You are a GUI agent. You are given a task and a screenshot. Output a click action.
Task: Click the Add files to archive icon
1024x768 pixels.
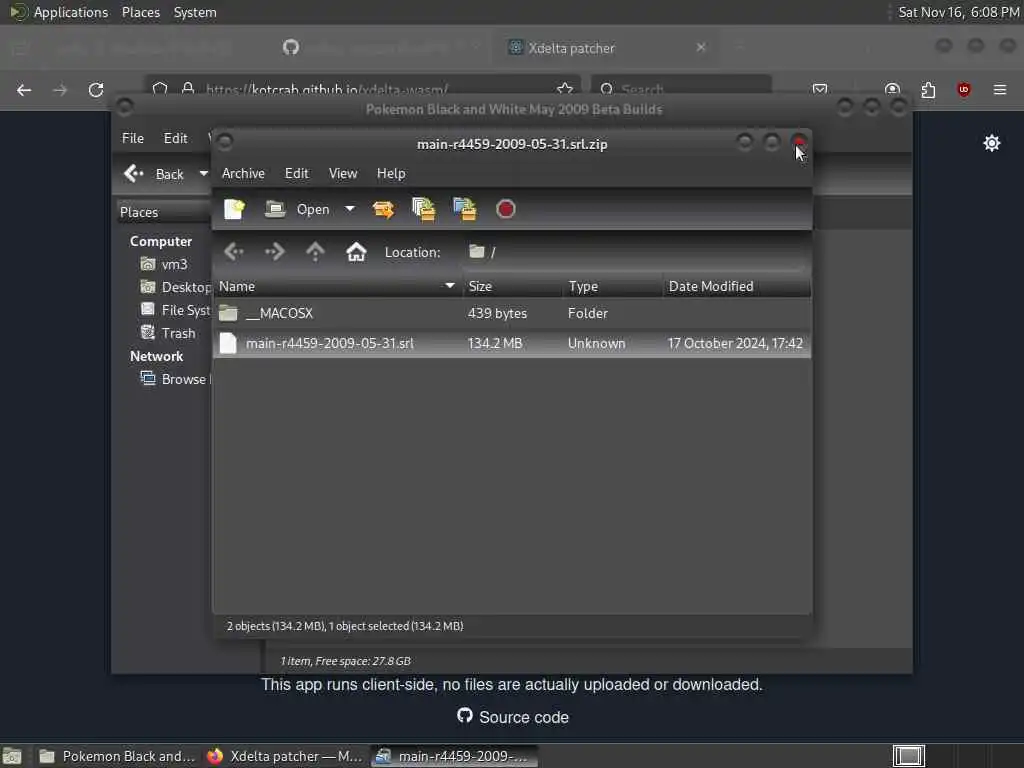click(424, 209)
